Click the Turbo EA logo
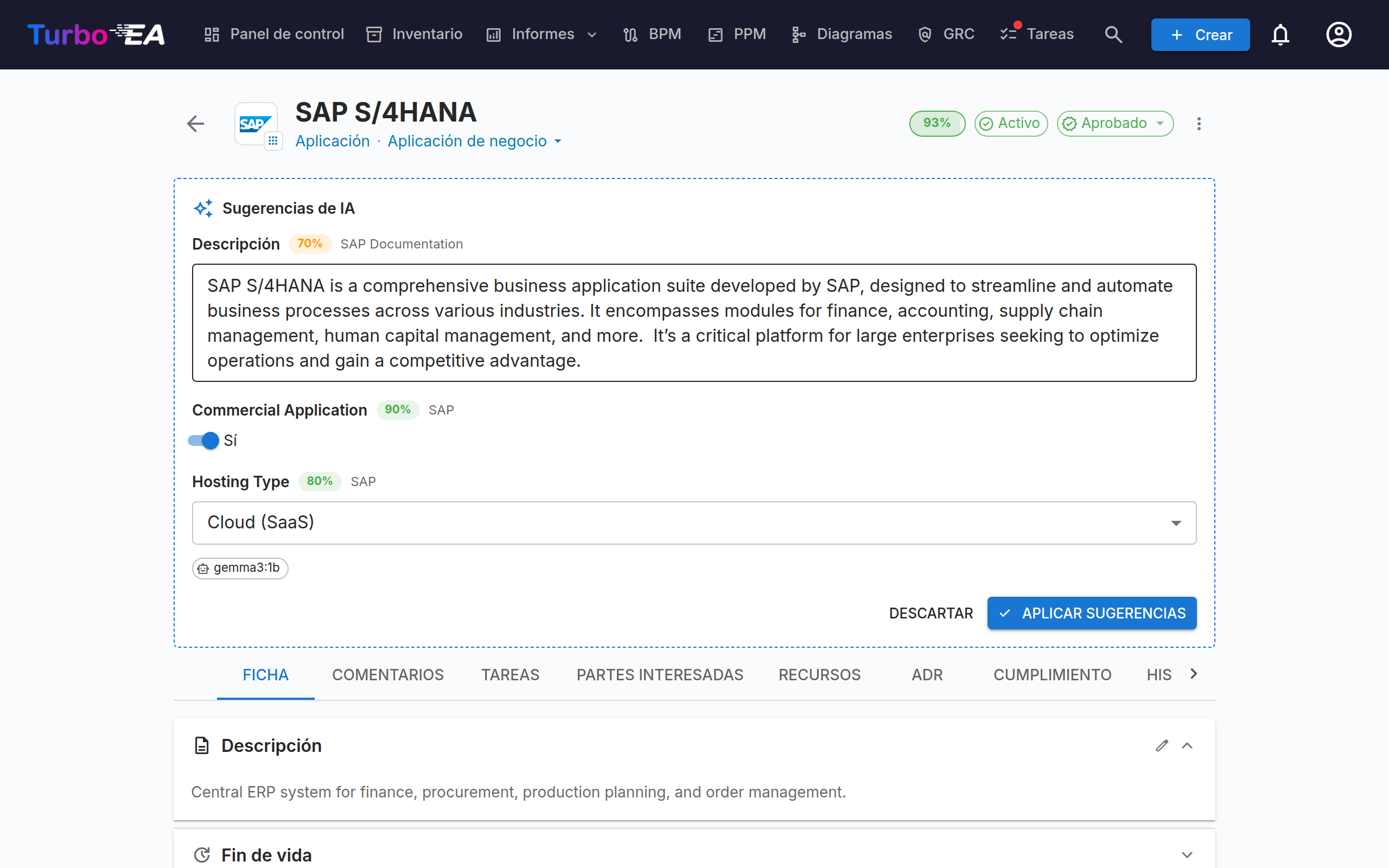Screen dimensions: 1389x868 point(96,34)
